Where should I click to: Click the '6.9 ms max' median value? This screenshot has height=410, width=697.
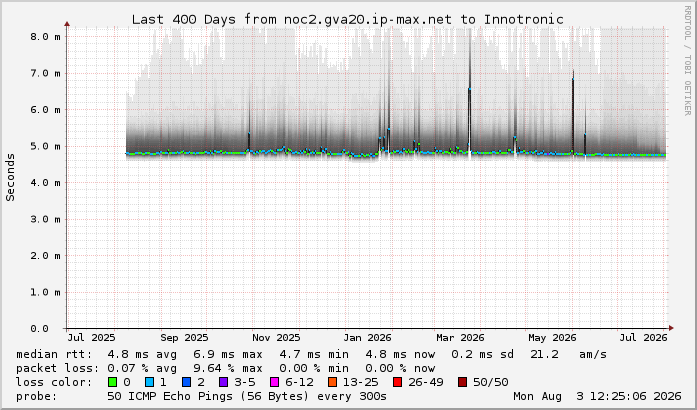228,354
